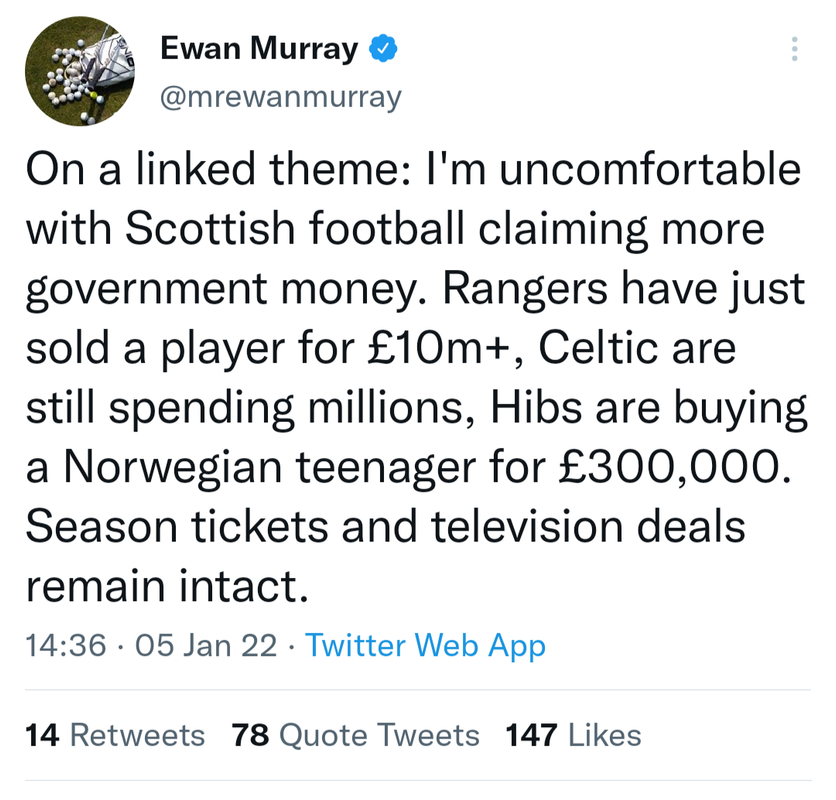This screenshot has height=800, width=836.
Task: Click the phrase remain intact
Action: pyautogui.click(x=167, y=585)
